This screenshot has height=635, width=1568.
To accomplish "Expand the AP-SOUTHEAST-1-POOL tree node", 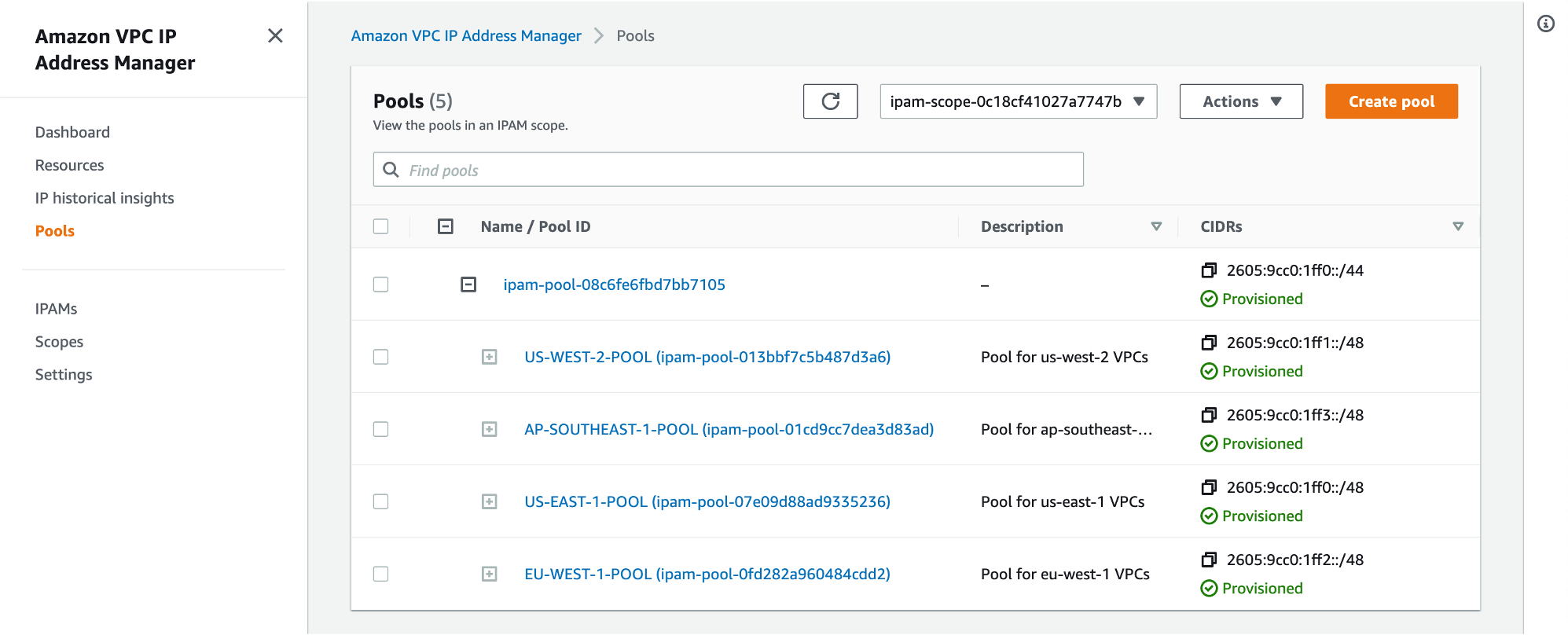I will click(490, 429).
